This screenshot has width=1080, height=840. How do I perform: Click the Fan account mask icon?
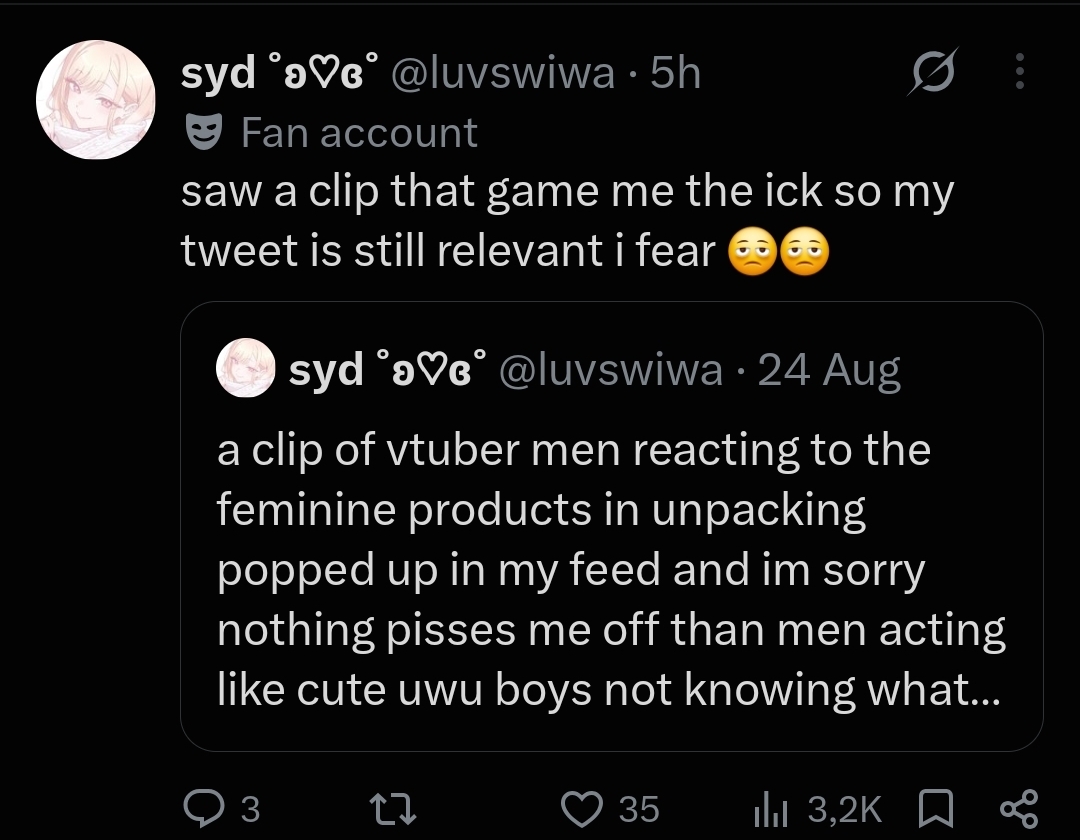point(204,132)
